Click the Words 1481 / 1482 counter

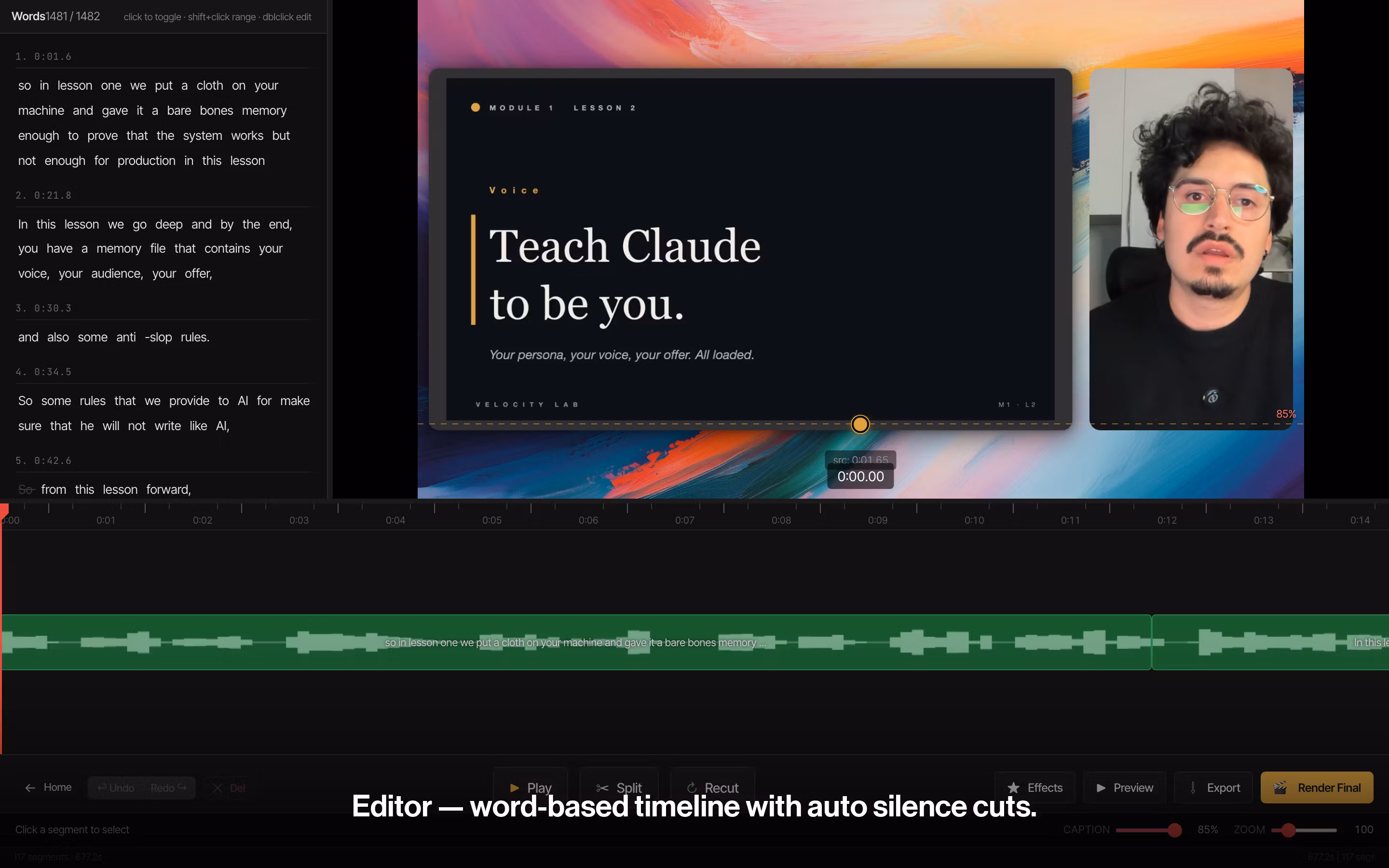pyautogui.click(x=55, y=16)
